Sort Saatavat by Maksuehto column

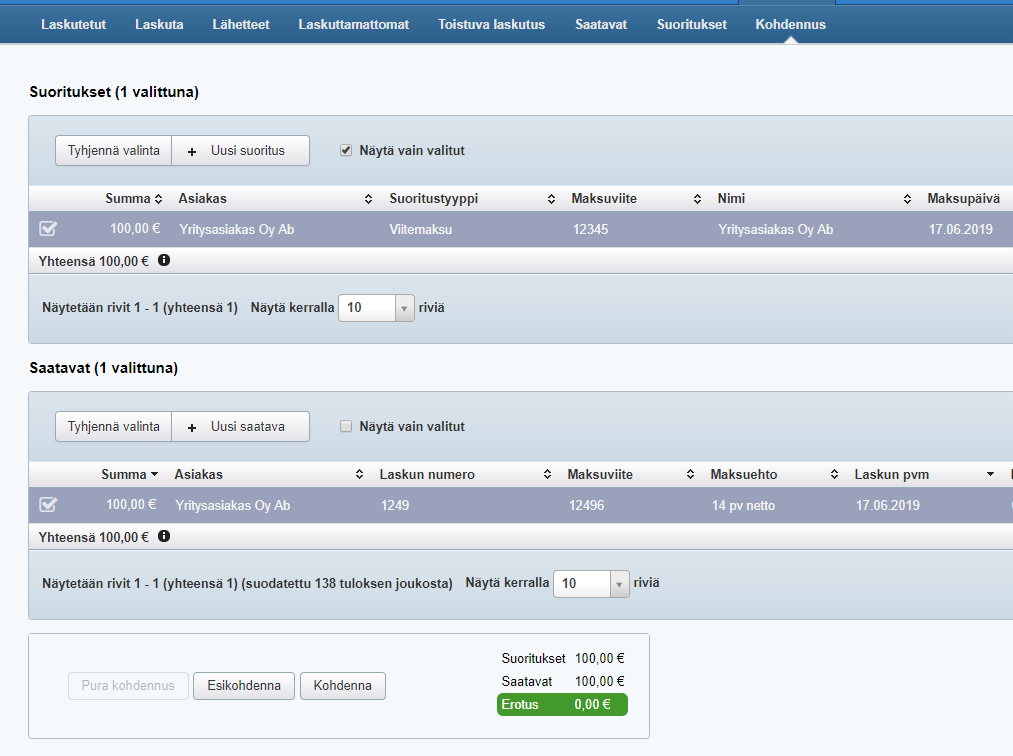click(x=832, y=474)
